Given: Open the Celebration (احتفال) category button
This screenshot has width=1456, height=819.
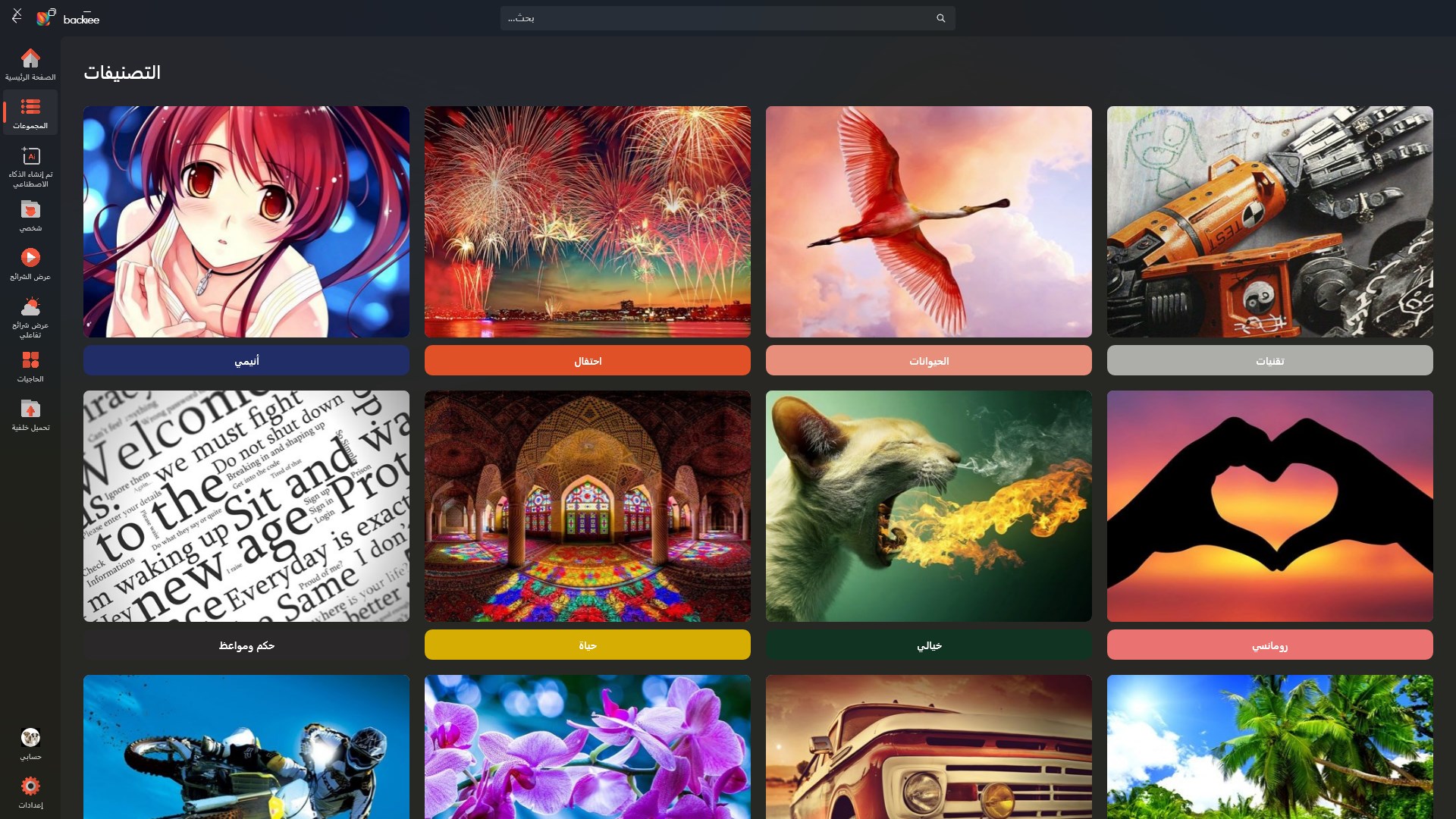Looking at the screenshot, I should click(x=588, y=360).
